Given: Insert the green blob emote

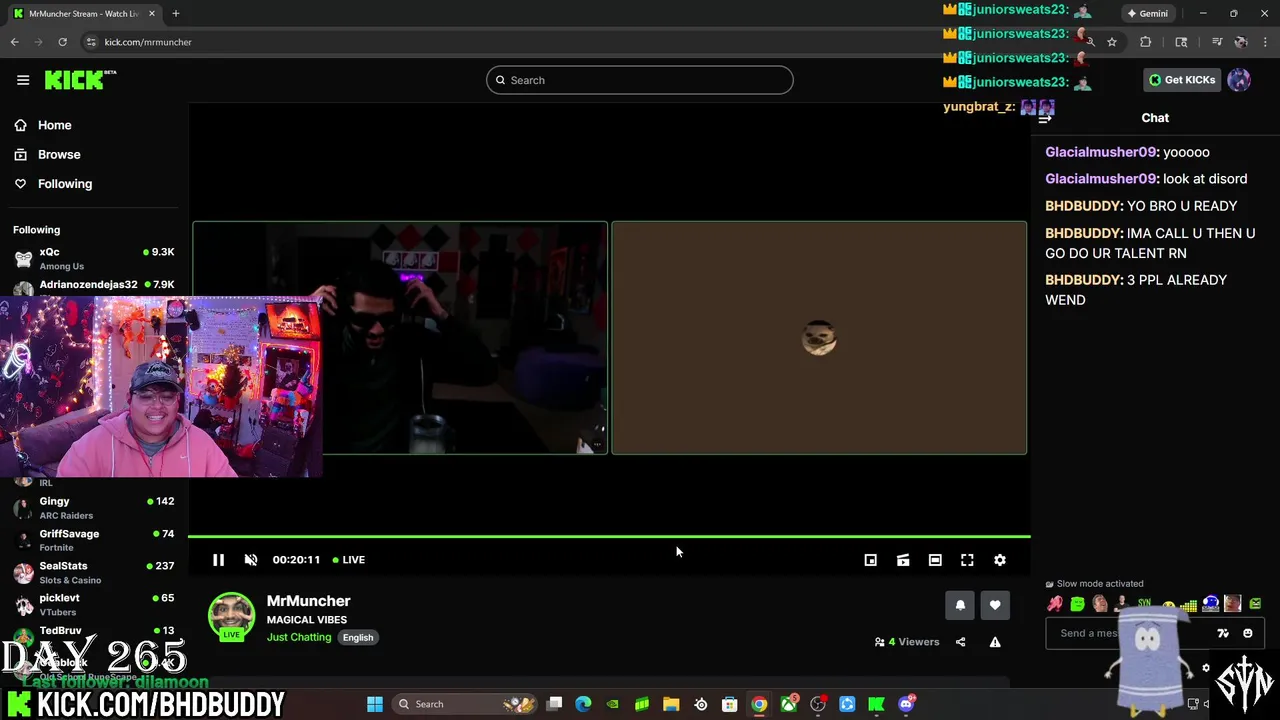Looking at the screenshot, I should (1077, 604).
